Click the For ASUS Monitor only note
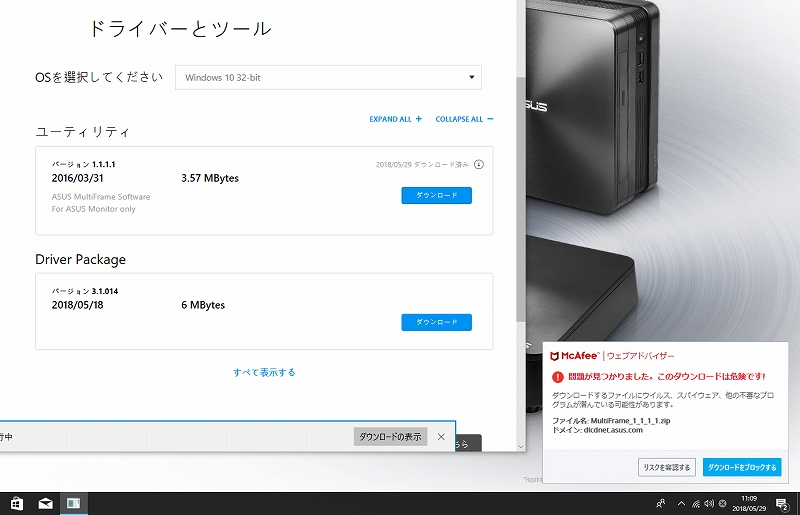 pos(94,209)
